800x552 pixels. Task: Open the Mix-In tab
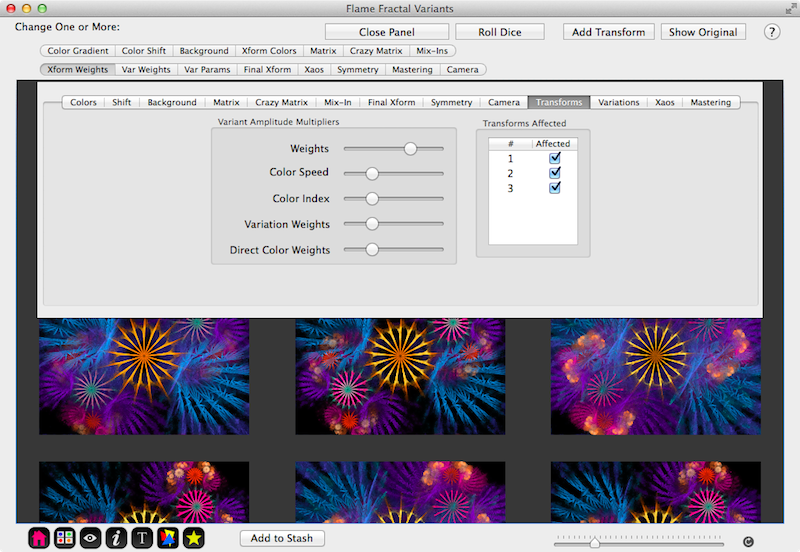tap(338, 103)
